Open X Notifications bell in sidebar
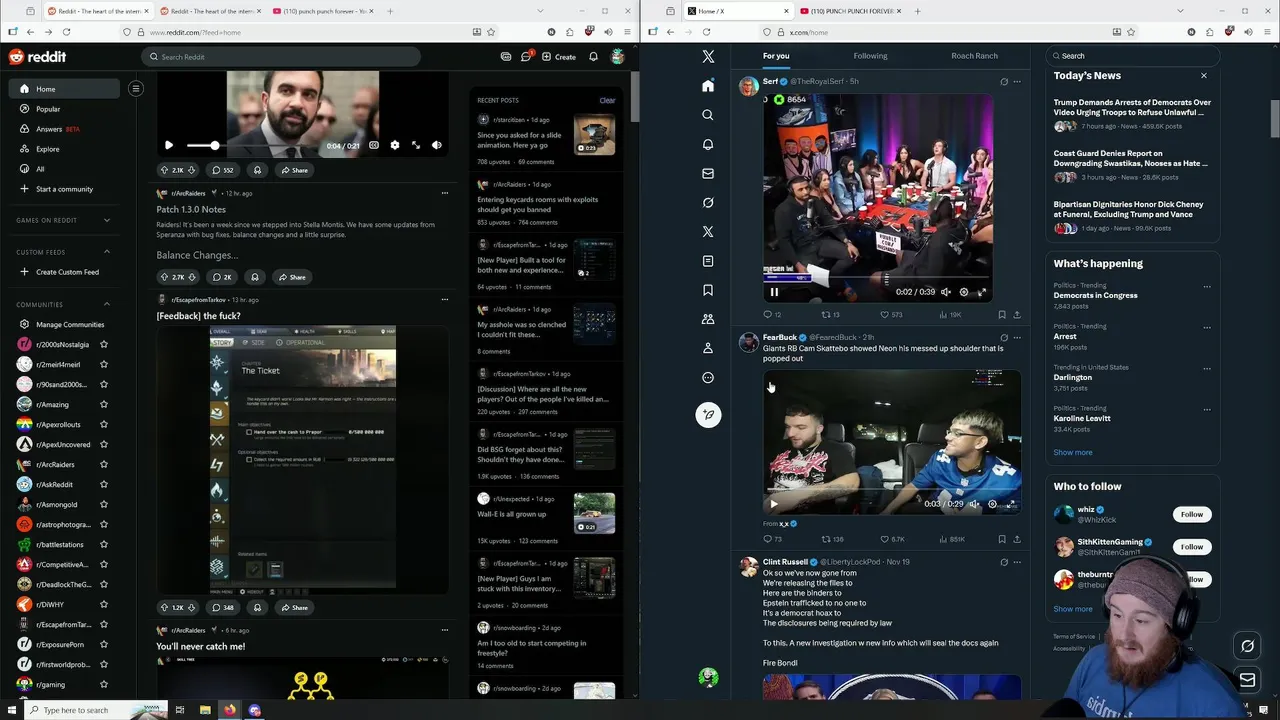Image resolution: width=1280 pixels, height=720 pixels. [708, 144]
